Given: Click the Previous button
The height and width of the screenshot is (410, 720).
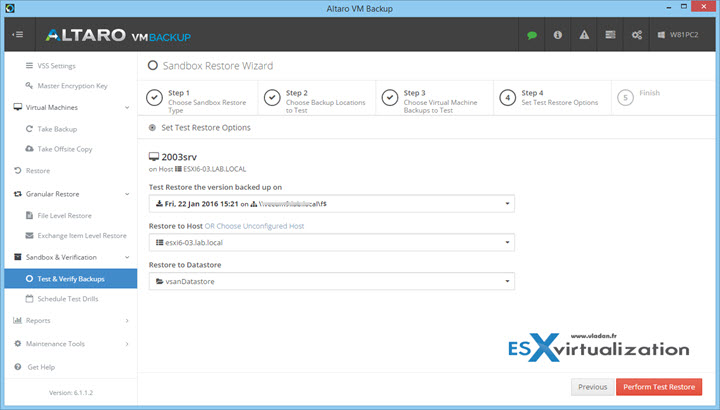Looking at the screenshot, I should 592,387.
